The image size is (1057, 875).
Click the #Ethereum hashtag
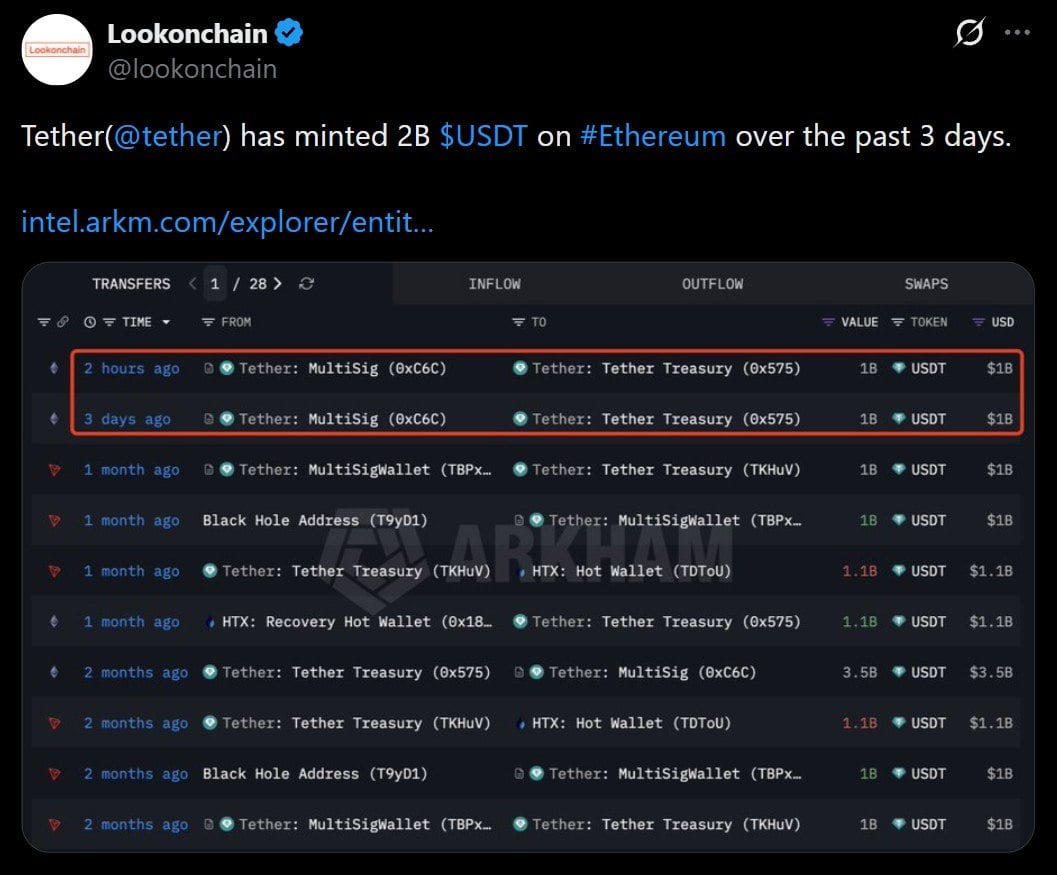click(653, 136)
